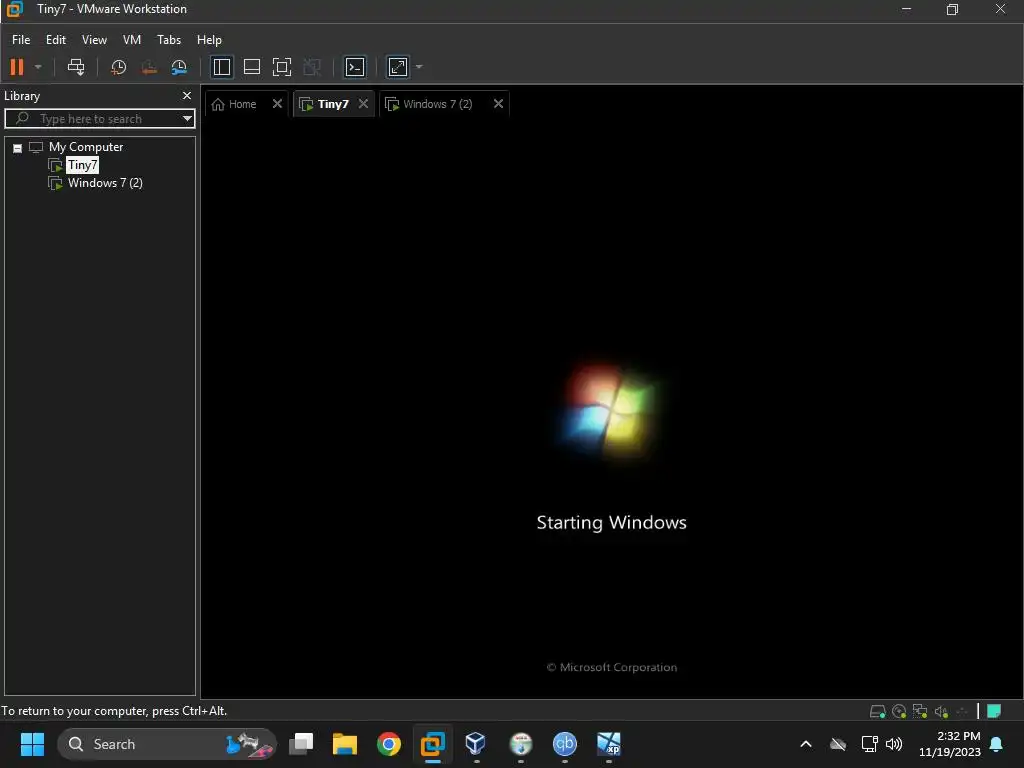Pause the virtual machine with the orange button
The width and height of the screenshot is (1024, 768).
[x=17, y=67]
